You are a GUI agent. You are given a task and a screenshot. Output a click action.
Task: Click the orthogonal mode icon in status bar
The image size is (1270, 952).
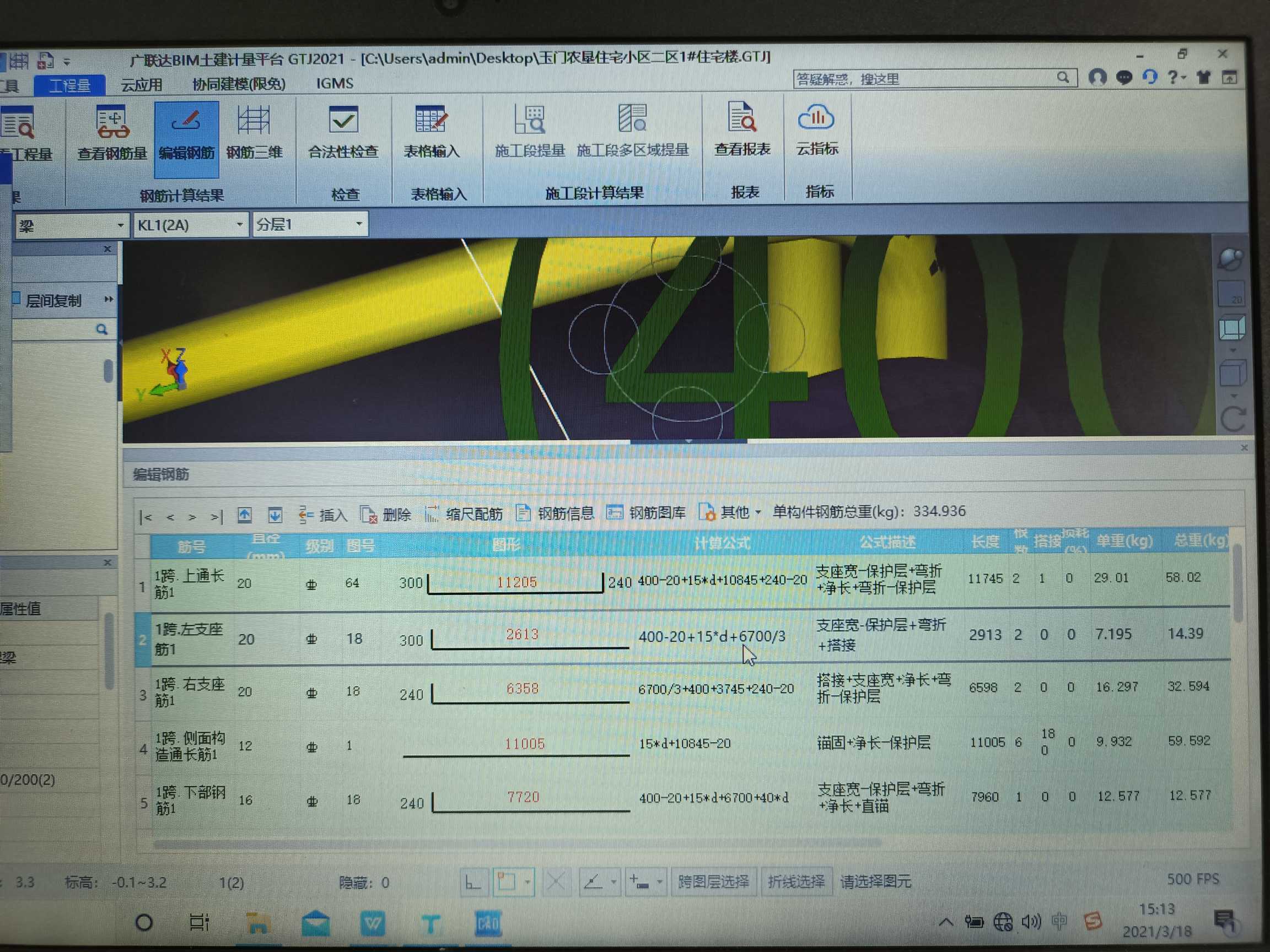pos(473,882)
